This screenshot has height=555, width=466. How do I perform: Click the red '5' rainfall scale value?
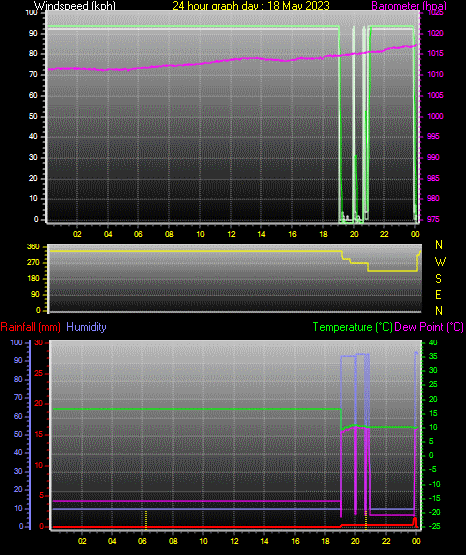click(x=41, y=496)
